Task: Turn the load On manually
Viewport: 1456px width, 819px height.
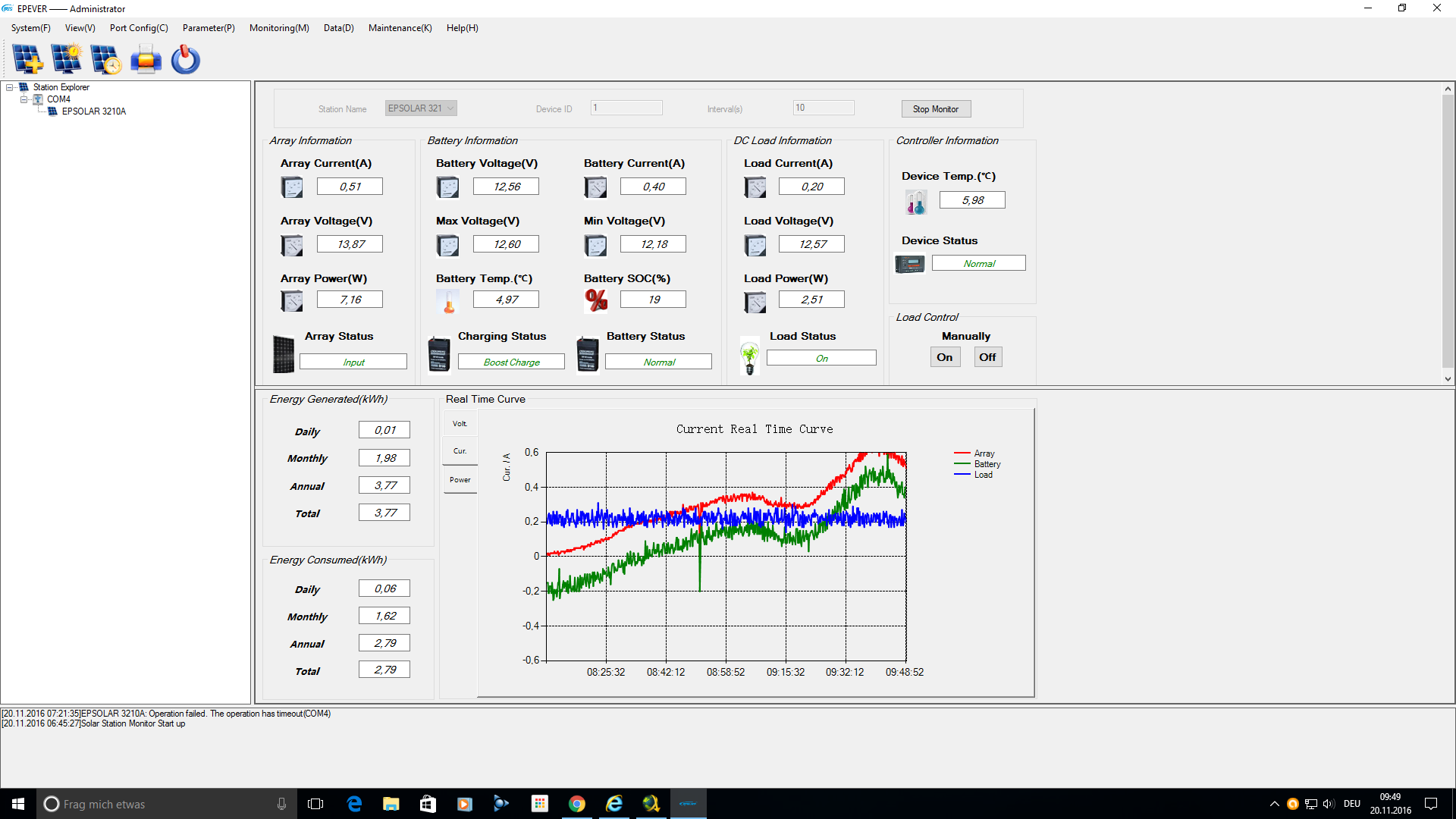Action: pos(945,357)
